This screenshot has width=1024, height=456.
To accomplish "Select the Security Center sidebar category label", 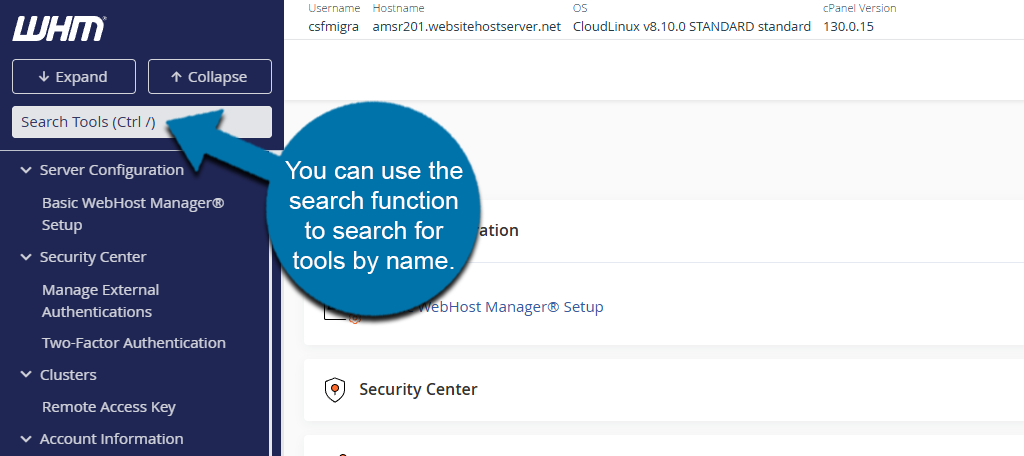I will (x=93, y=257).
